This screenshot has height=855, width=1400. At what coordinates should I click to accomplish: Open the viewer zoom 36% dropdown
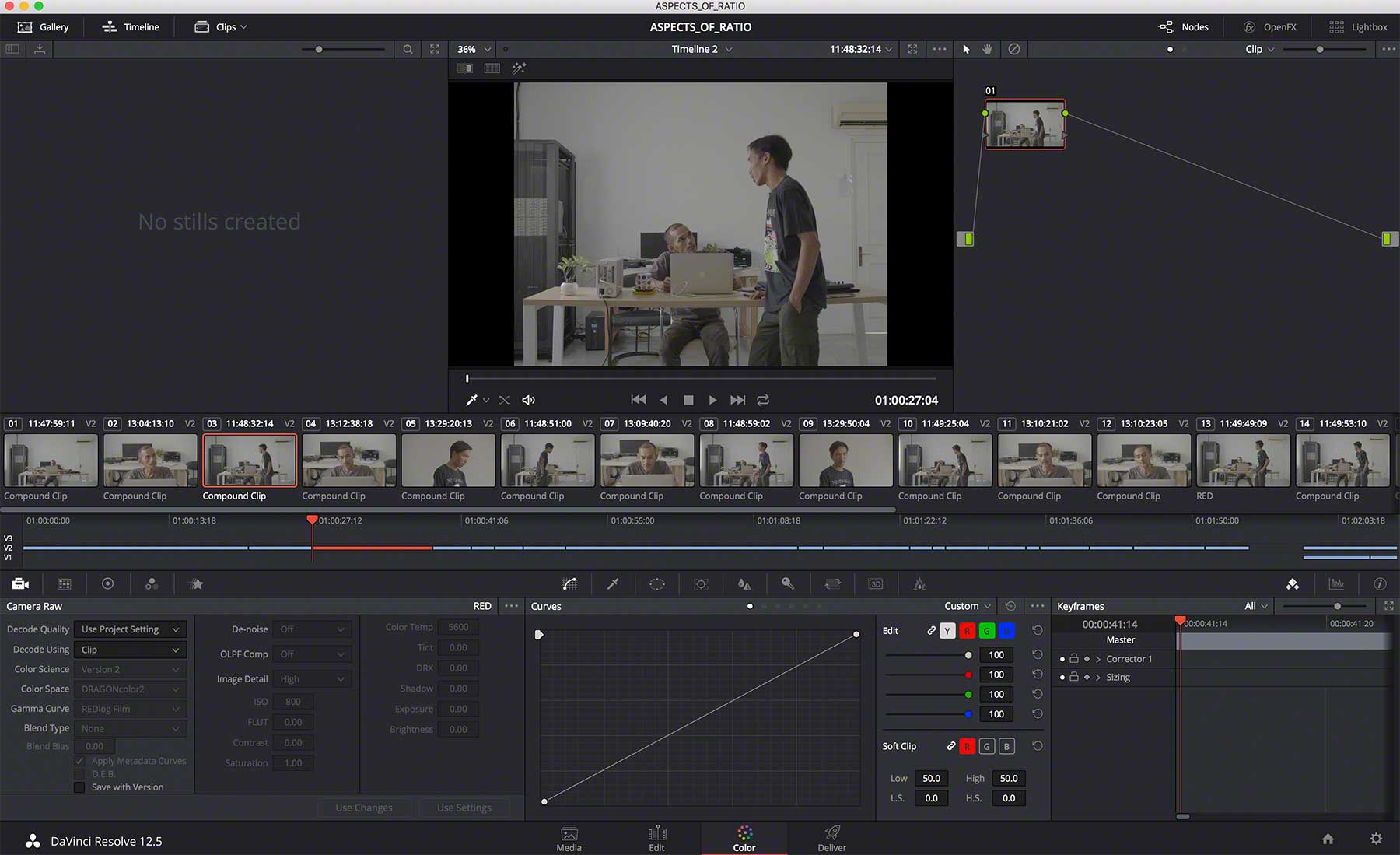click(474, 49)
